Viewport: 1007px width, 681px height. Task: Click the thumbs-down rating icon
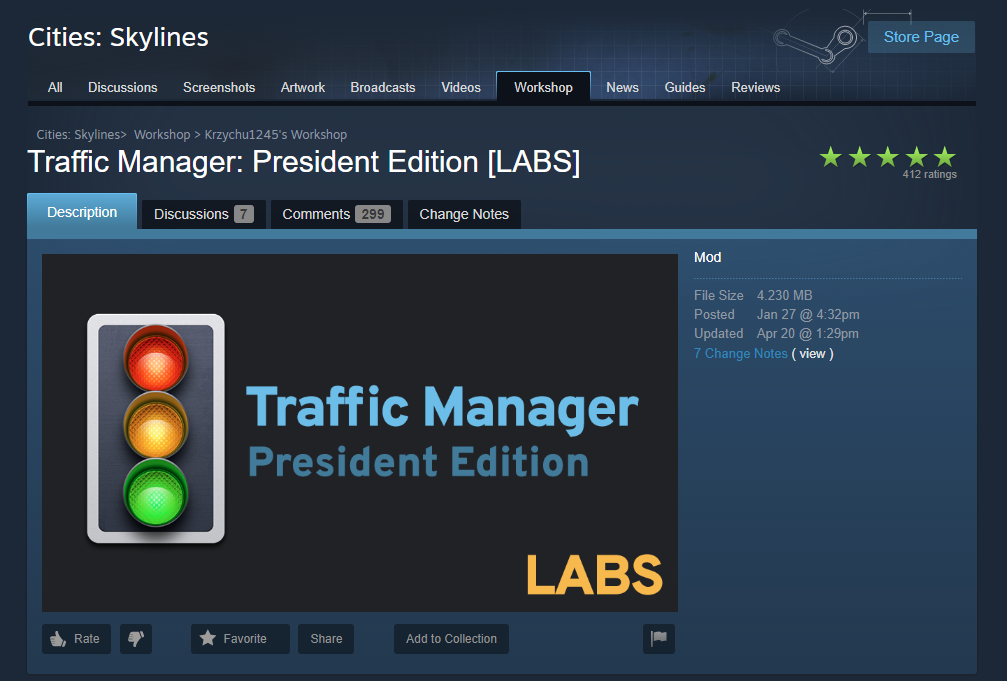tap(136, 639)
